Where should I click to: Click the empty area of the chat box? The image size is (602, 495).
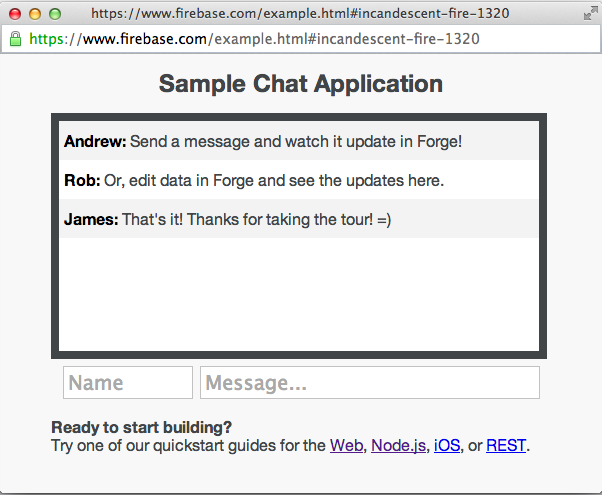pyautogui.click(x=300, y=295)
